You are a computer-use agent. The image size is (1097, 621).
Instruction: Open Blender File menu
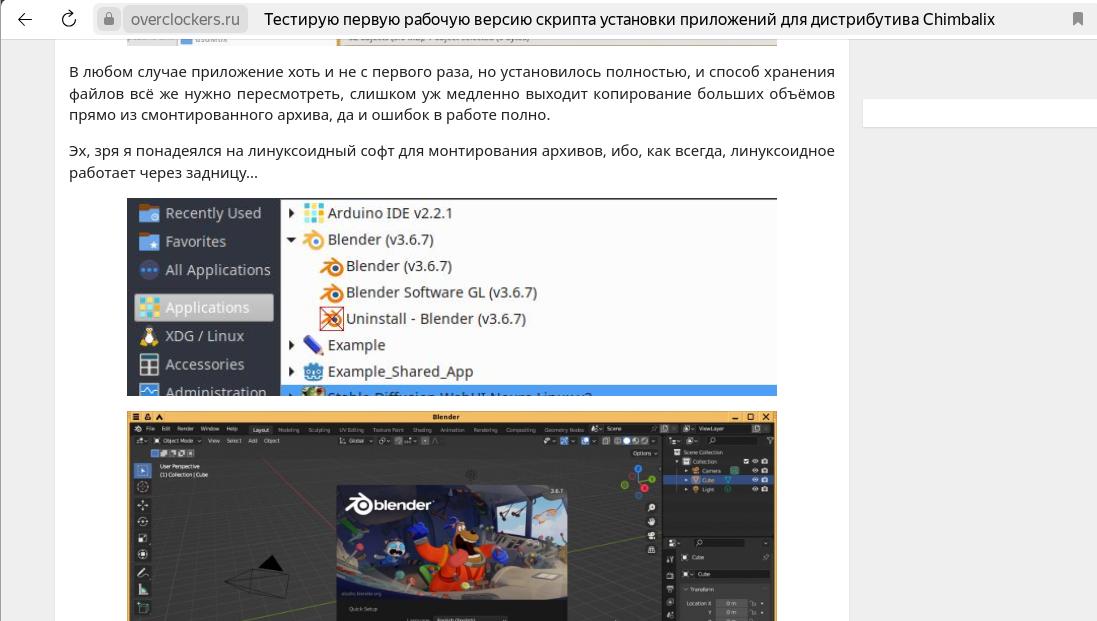point(150,429)
